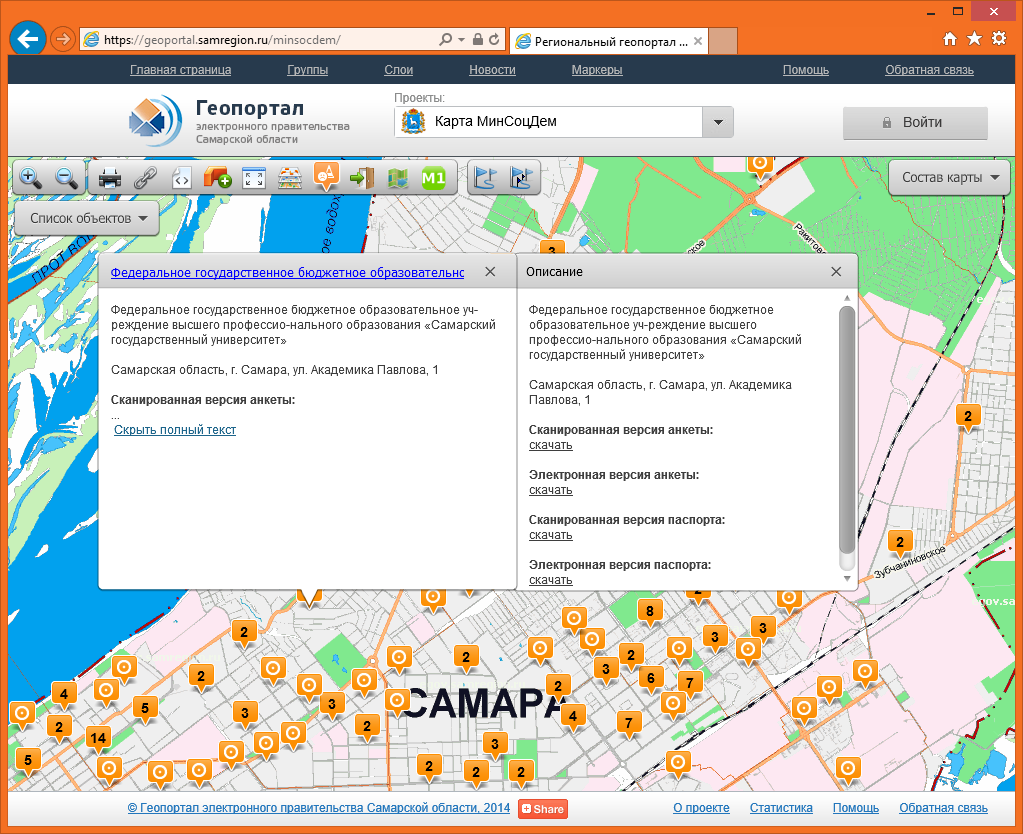
Task: Download Сканированная версия паспорта via скачать
Action: click(x=551, y=535)
